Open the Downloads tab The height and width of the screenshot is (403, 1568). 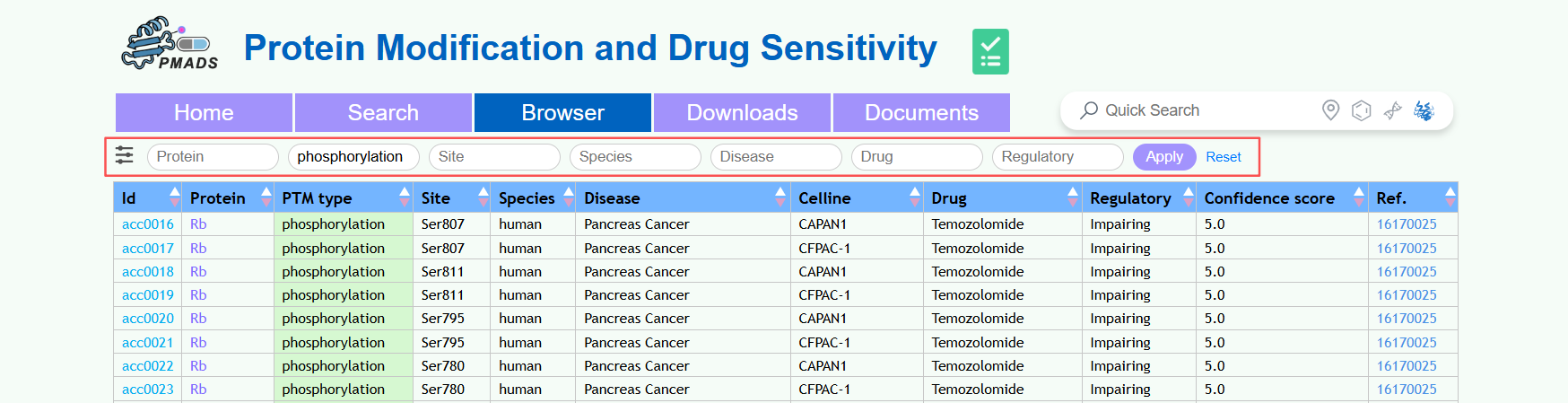coord(742,113)
